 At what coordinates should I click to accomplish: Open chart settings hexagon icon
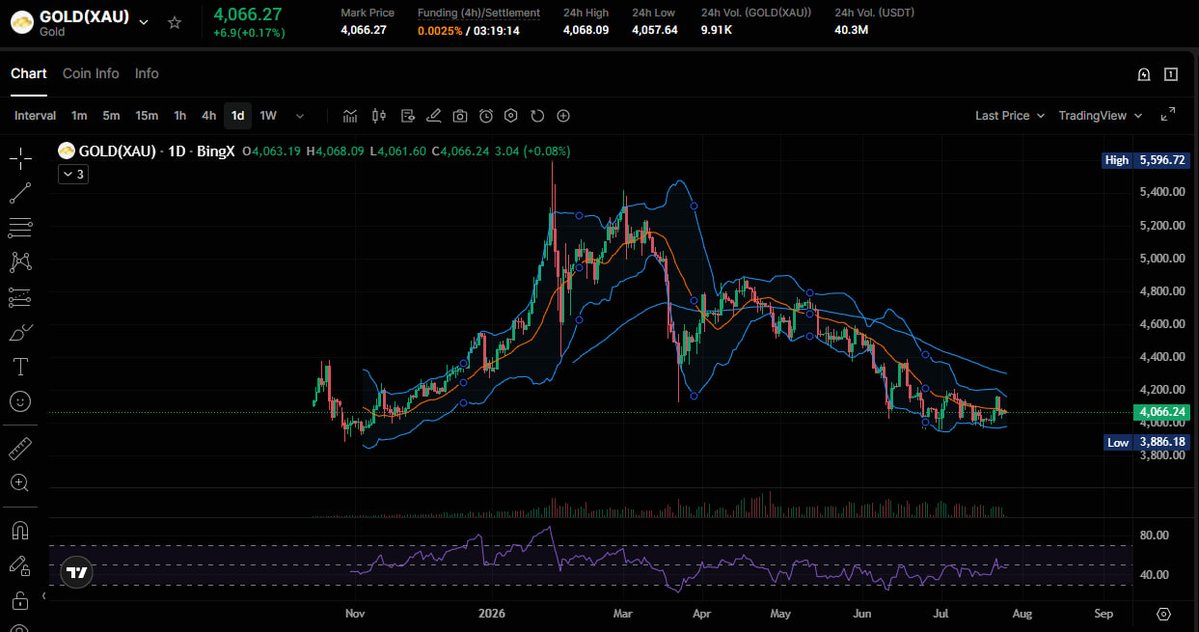coord(511,115)
